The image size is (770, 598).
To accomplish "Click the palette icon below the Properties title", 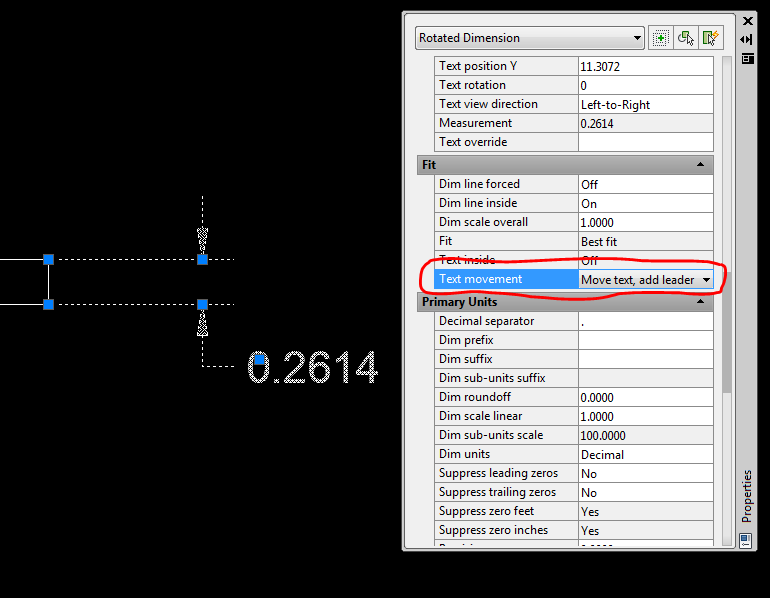I will pos(746,540).
